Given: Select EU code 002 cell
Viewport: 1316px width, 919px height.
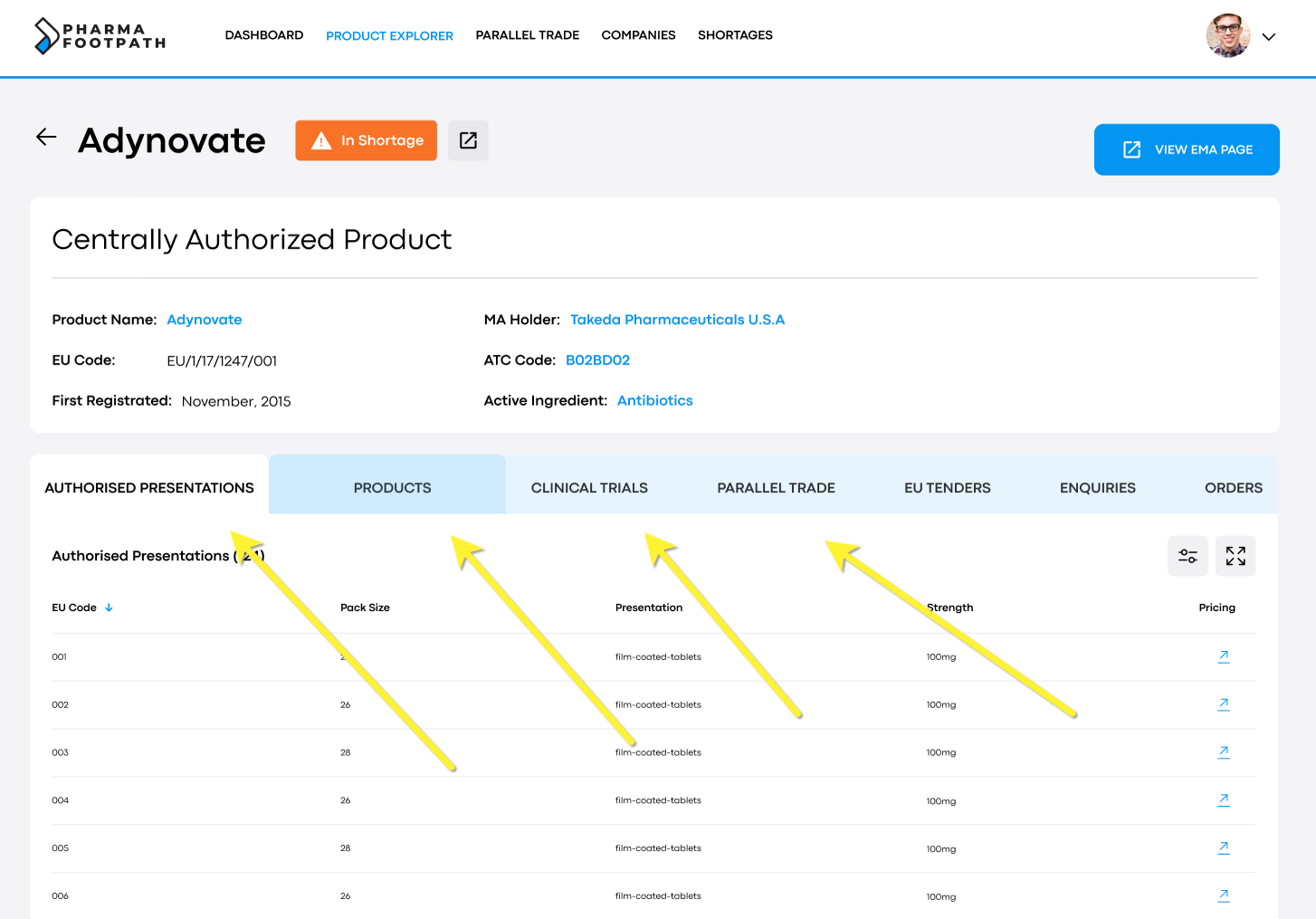Looking at the screenshot, I should pyautogui.click(x=60, y=704).
